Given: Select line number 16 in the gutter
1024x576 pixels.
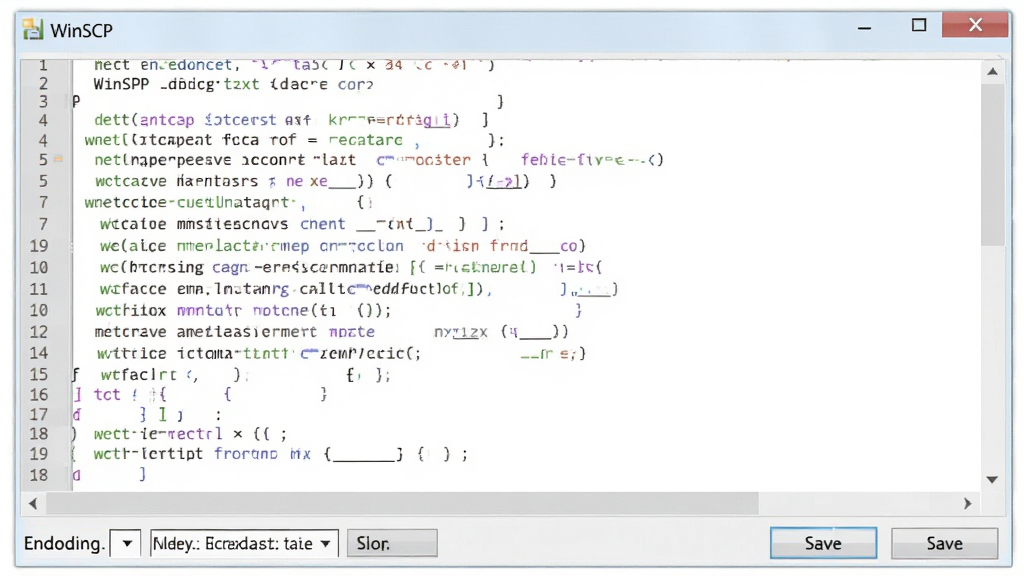Looking at the screenshot, I should click(x=39, y=394).
